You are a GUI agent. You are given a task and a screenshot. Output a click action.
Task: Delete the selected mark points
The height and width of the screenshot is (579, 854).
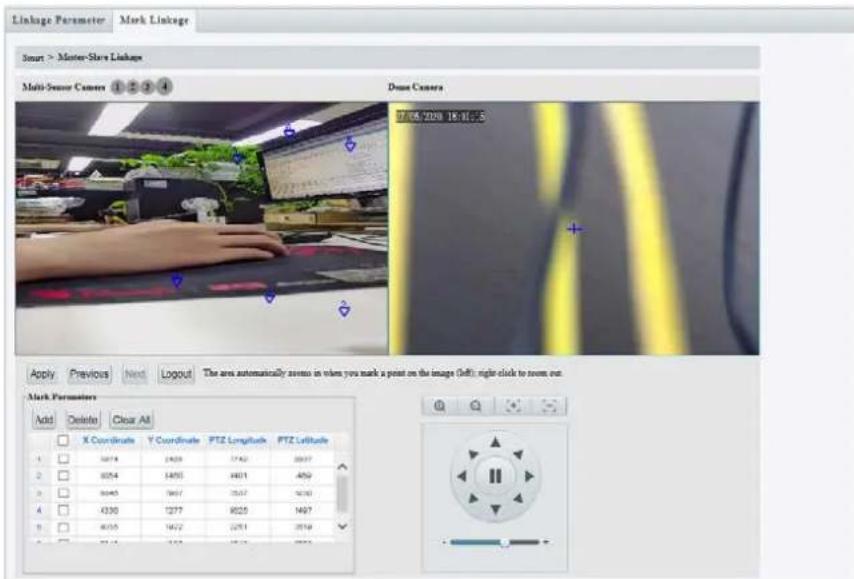click(83, 420)
